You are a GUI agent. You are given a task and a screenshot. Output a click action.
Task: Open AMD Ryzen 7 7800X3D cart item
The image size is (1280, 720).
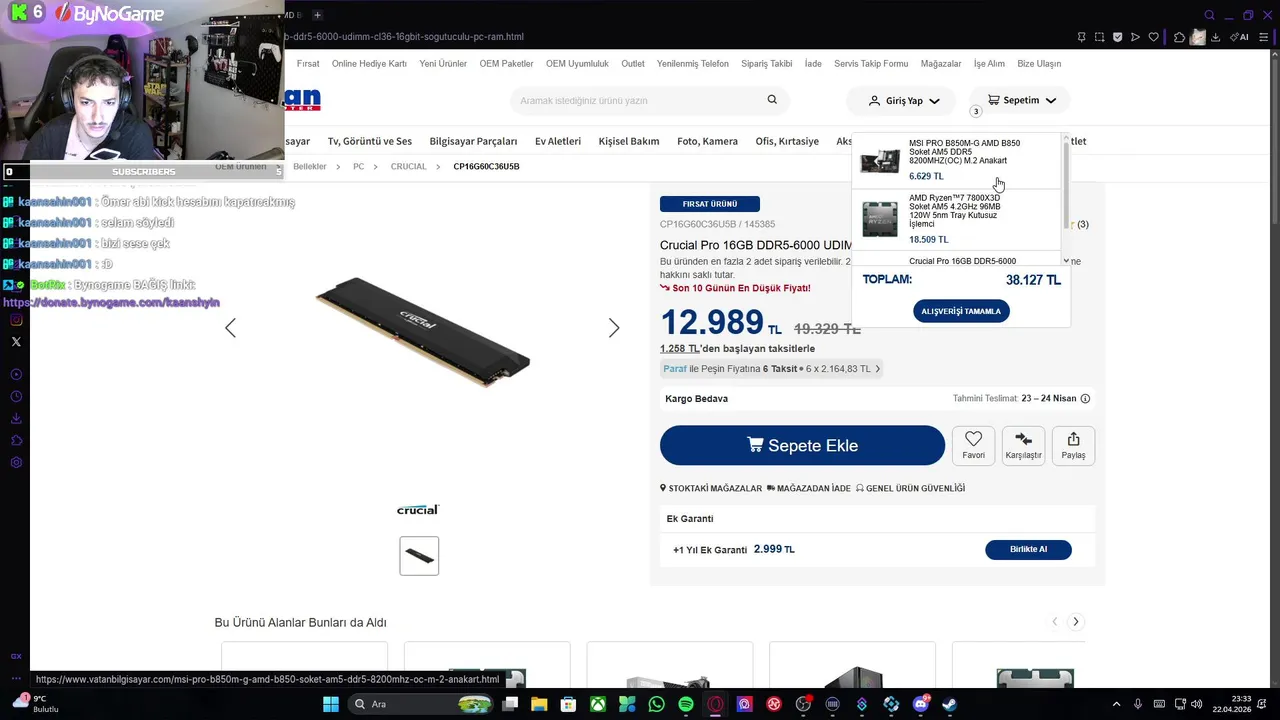[x=955, y=218]
